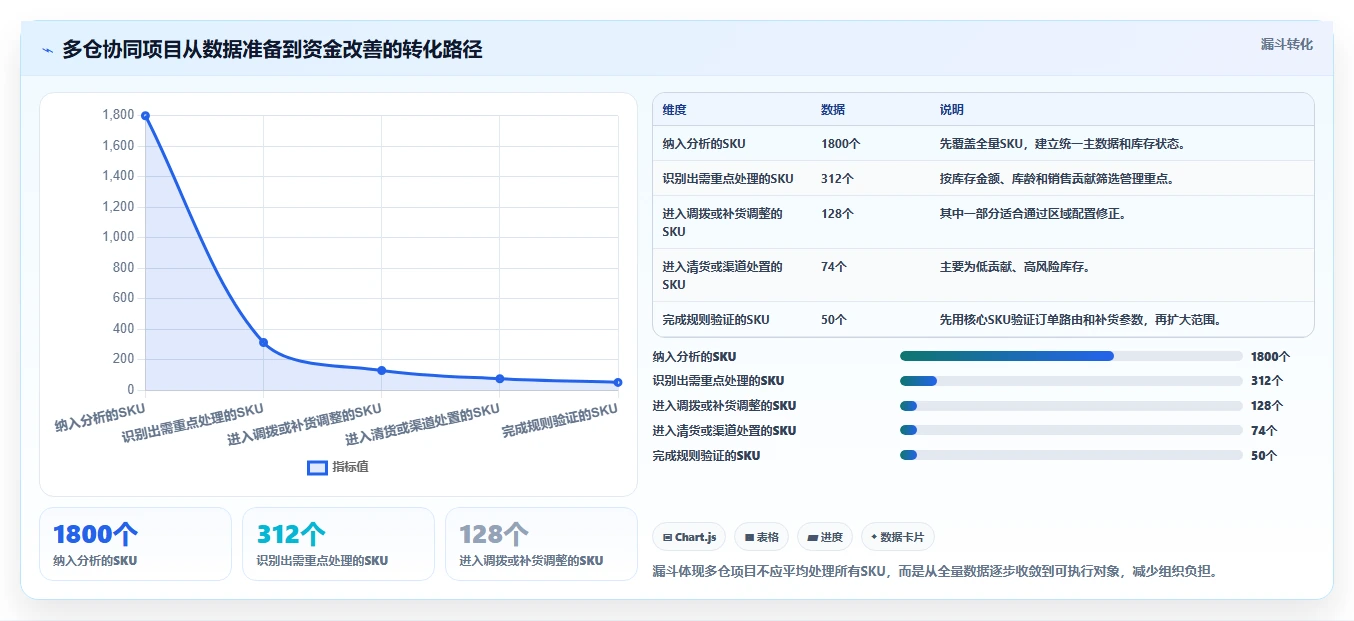Click description 主要为低贡献、高风险库存
1354x621 pixels.
point(1014,267)
